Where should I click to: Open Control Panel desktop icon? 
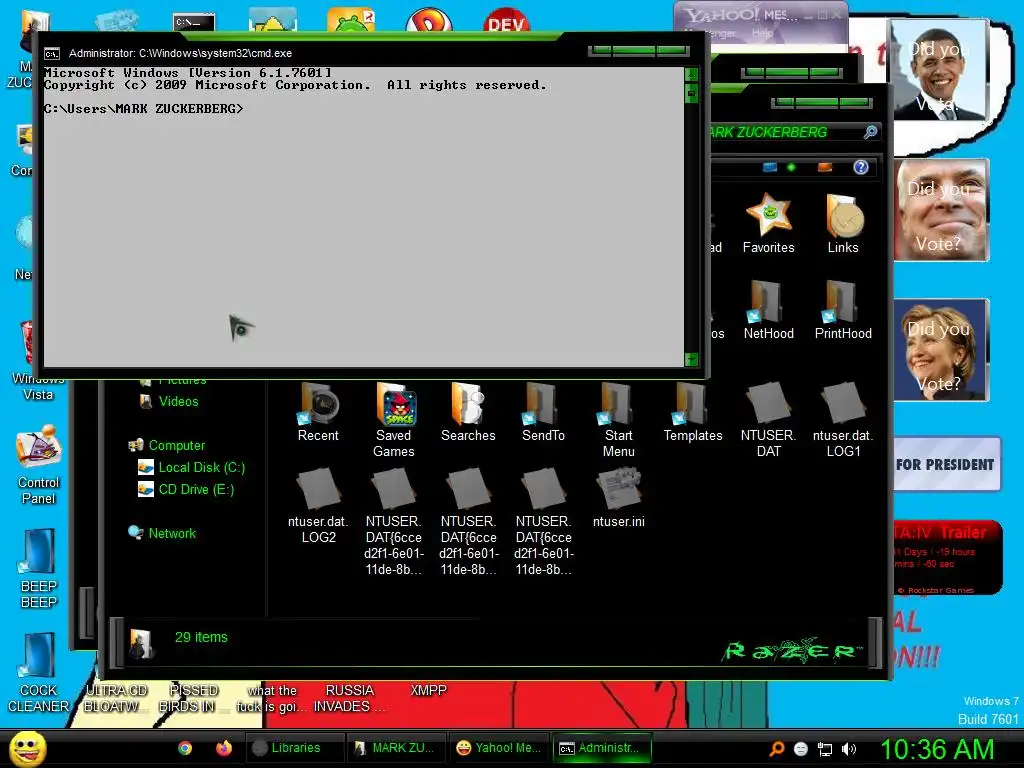[39, 465]
